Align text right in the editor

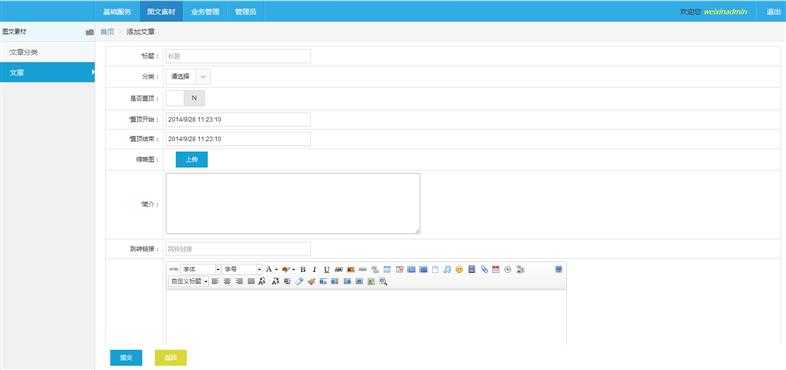coord(239,282)
